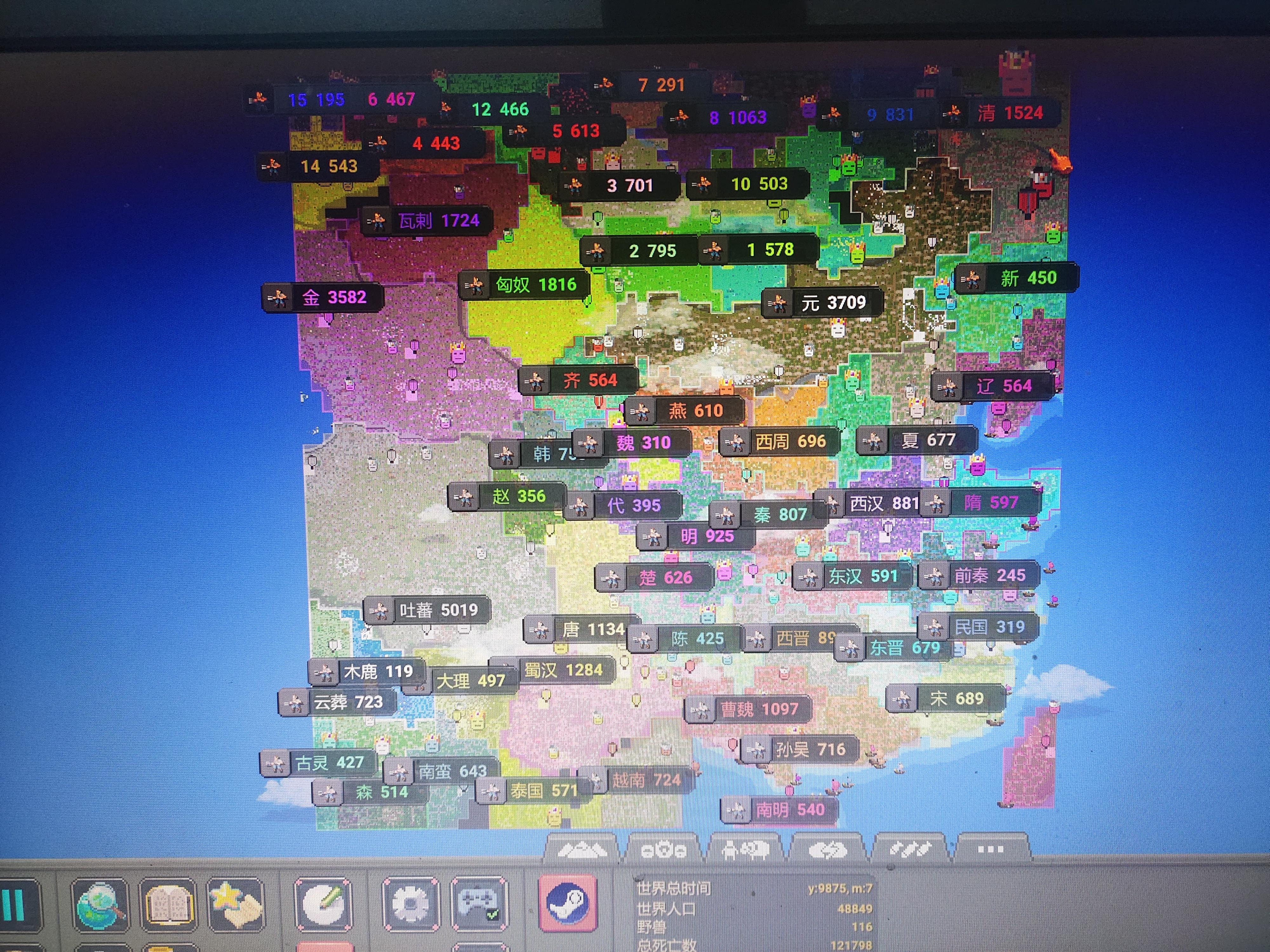1270x952 pixels.
Task: Open the Steam workshop button
Action: click(567, 904)
